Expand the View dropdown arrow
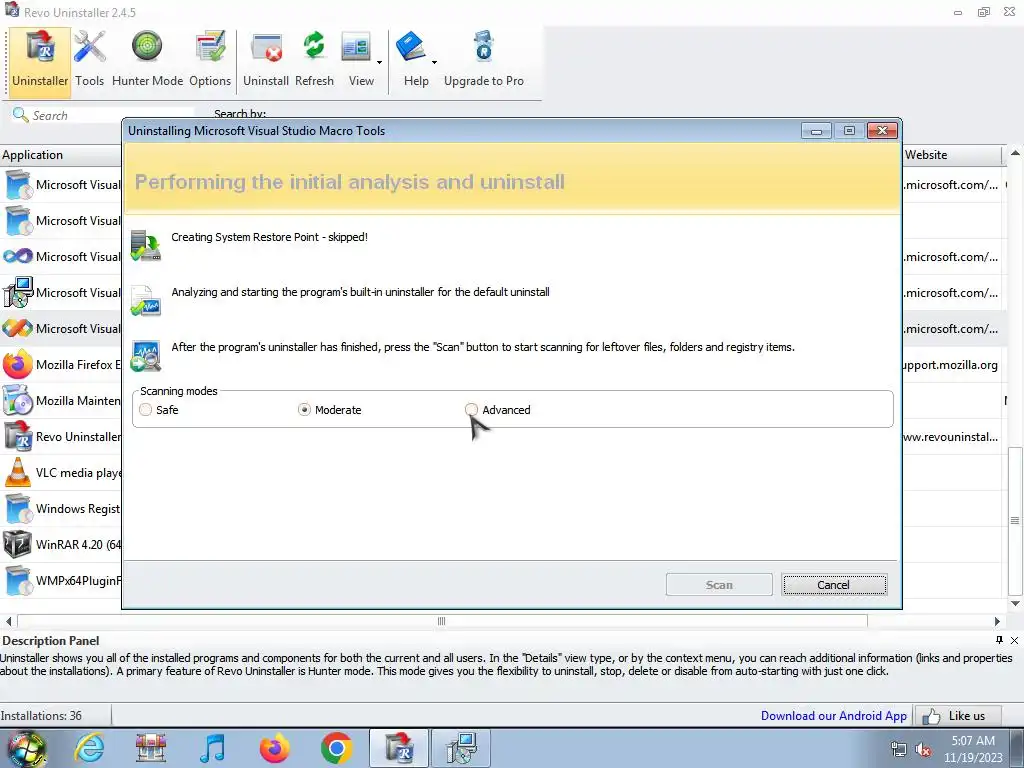 379,63
